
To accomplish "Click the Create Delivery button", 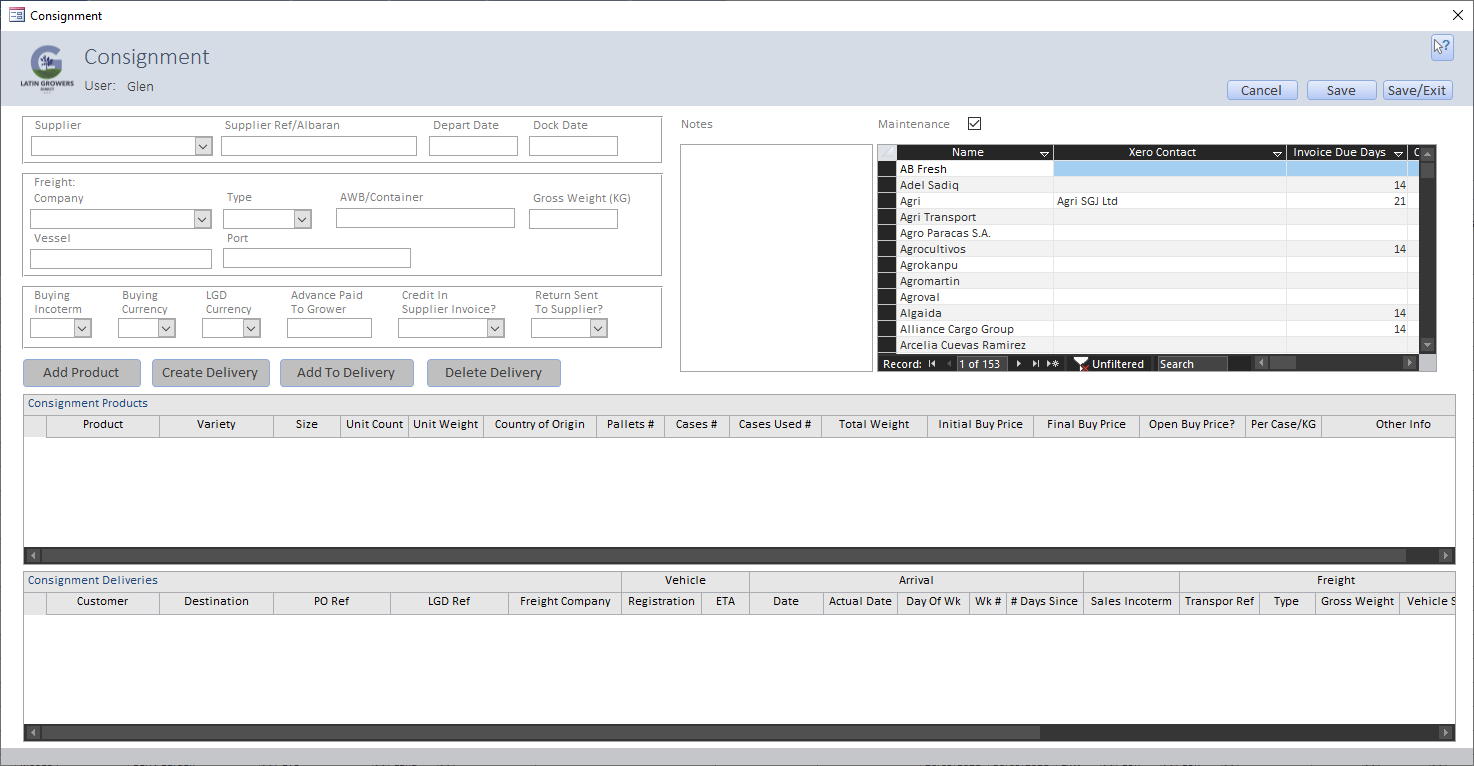I will (210, 373).
